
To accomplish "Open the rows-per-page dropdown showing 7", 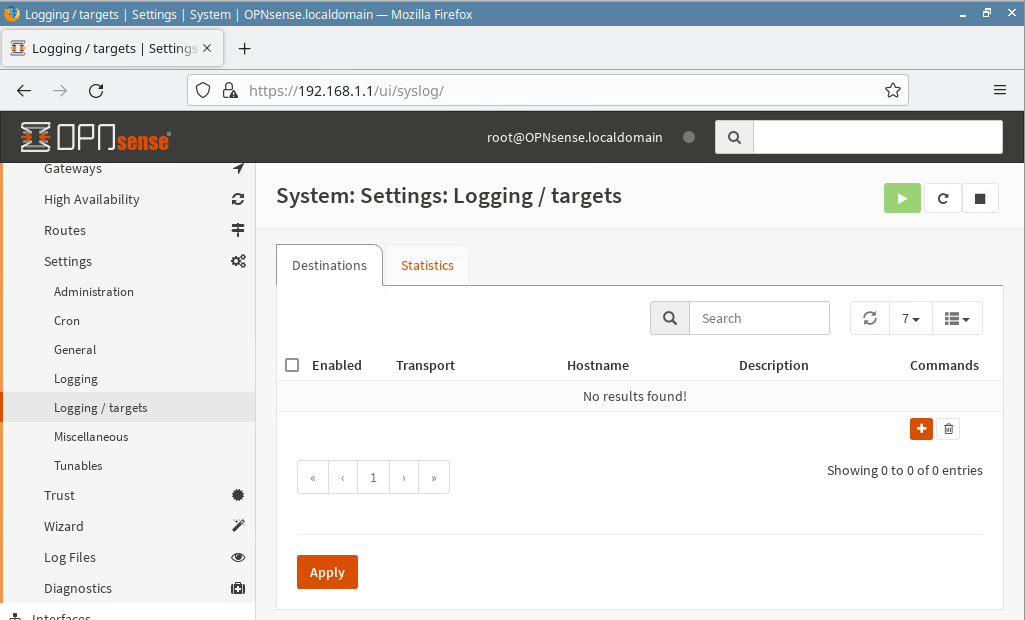I will pos(910,319).
